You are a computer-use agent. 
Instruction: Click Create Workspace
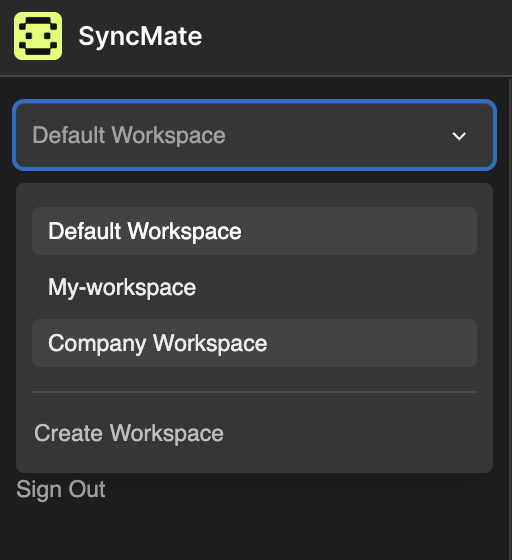point(129,433)
